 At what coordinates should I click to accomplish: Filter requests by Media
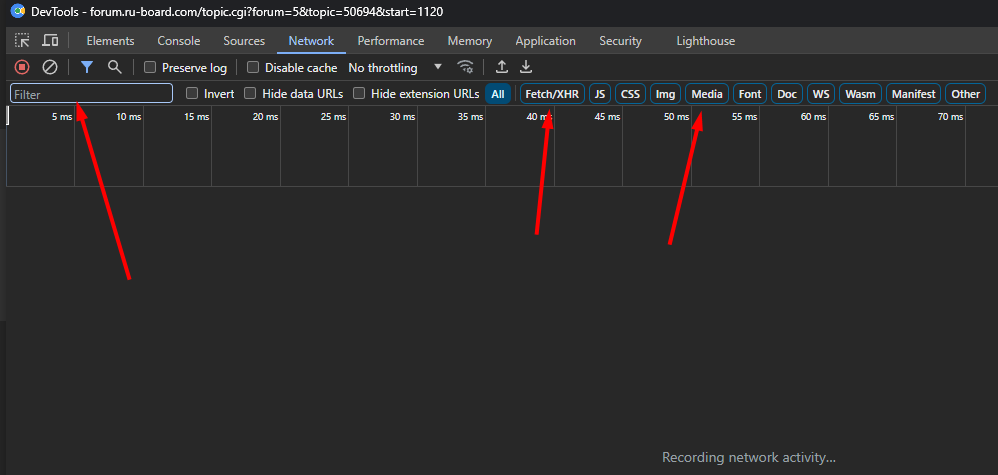tap(707, 94)
